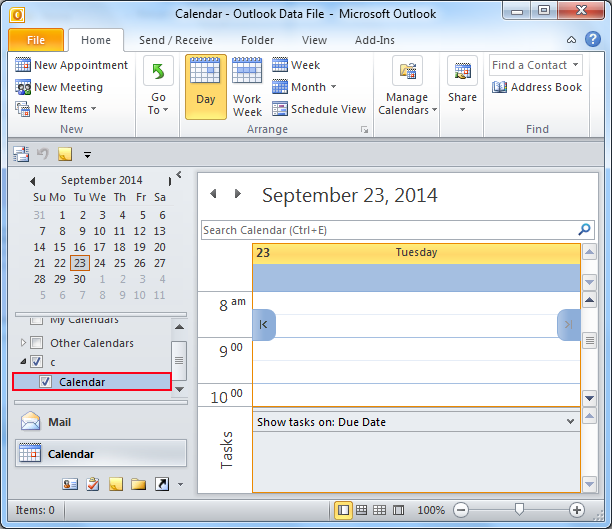Open the Folder tab

pos(258,40)
